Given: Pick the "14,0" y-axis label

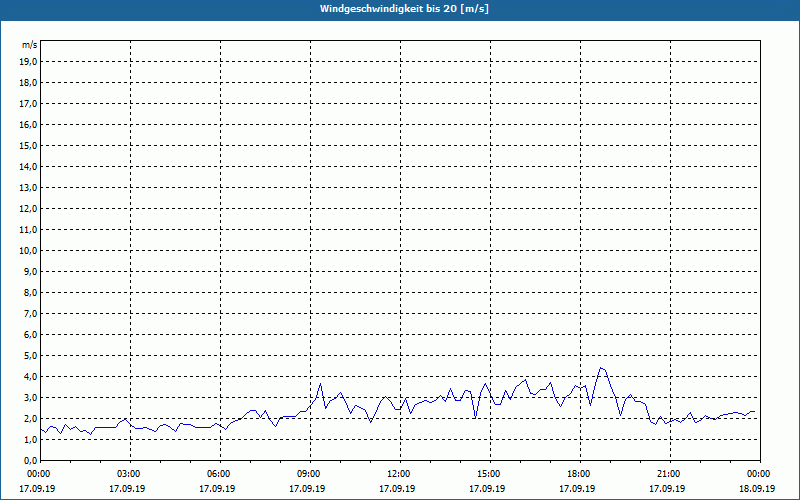Looking at the screenshot, I should click(29, 166).
